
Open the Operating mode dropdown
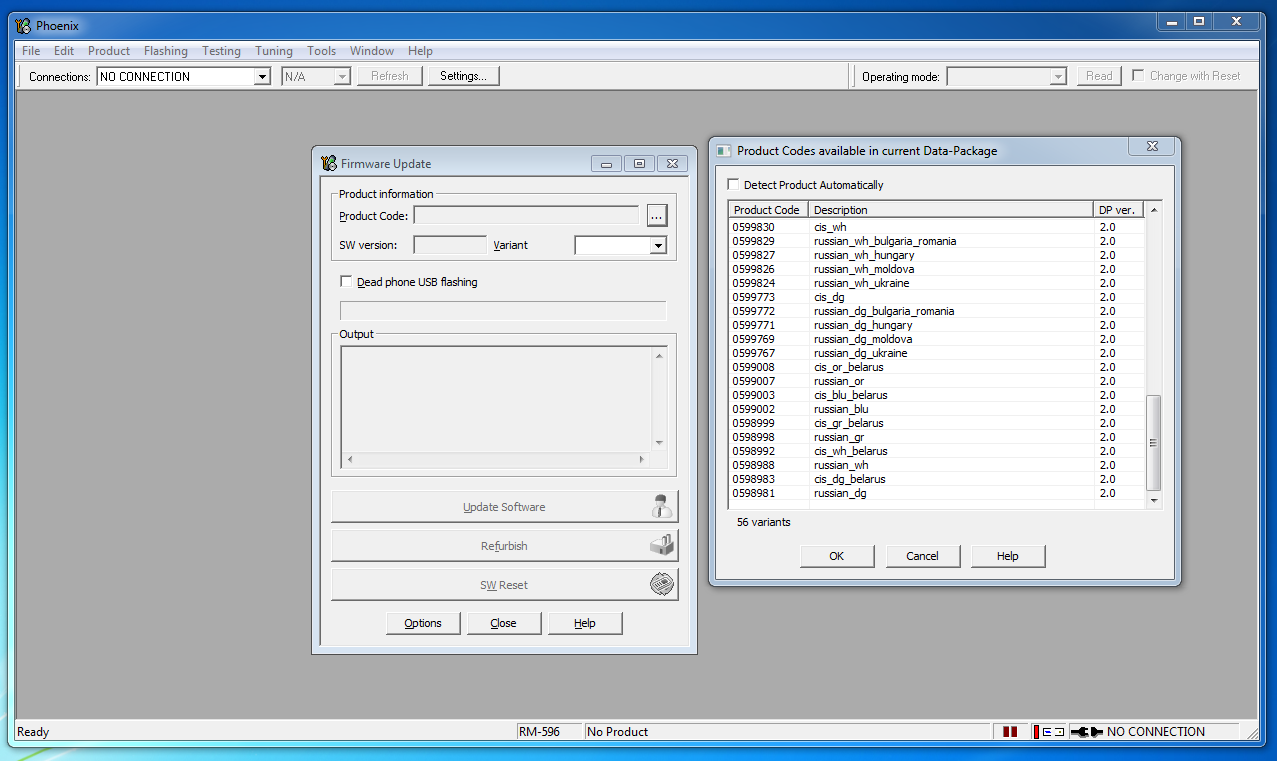(1058, 77)
